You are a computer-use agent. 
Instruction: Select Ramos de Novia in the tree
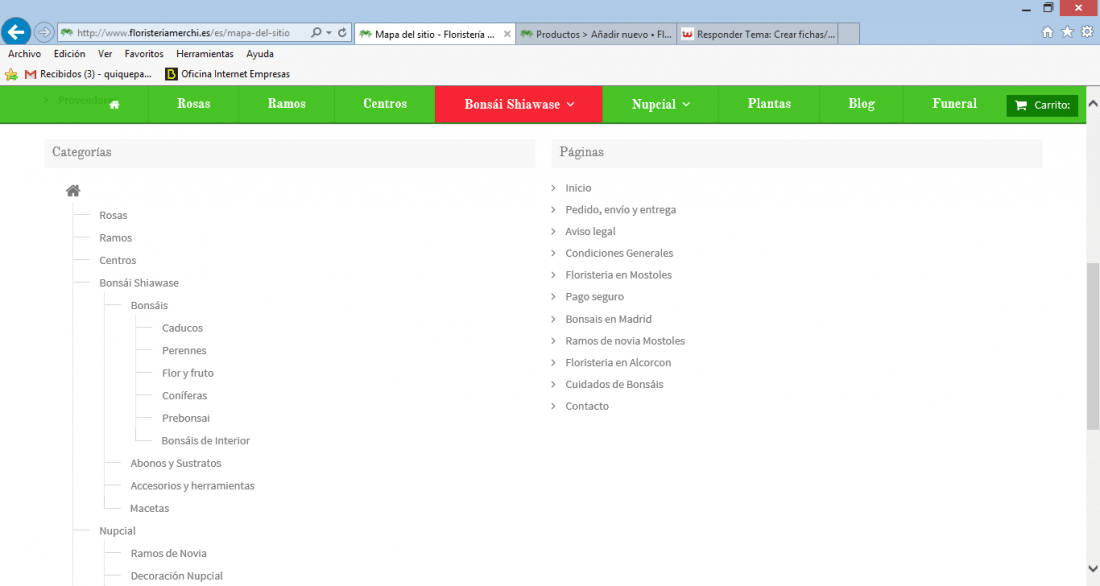168,553
